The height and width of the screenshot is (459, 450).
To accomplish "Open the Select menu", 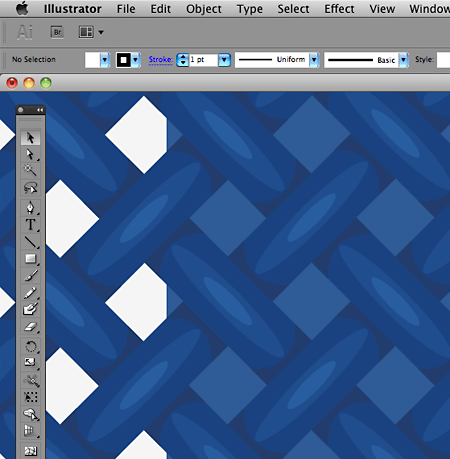I will (x=293, y=9).
